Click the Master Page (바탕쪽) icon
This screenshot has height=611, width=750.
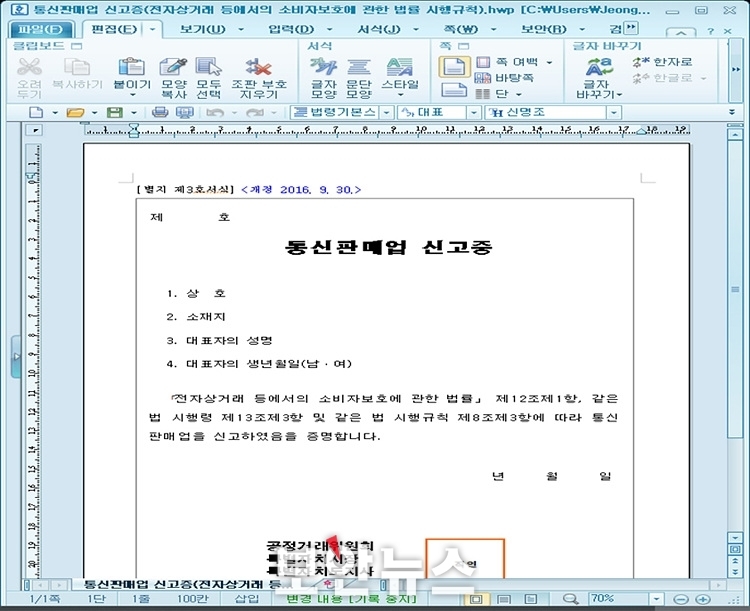[x=483, y=78]
